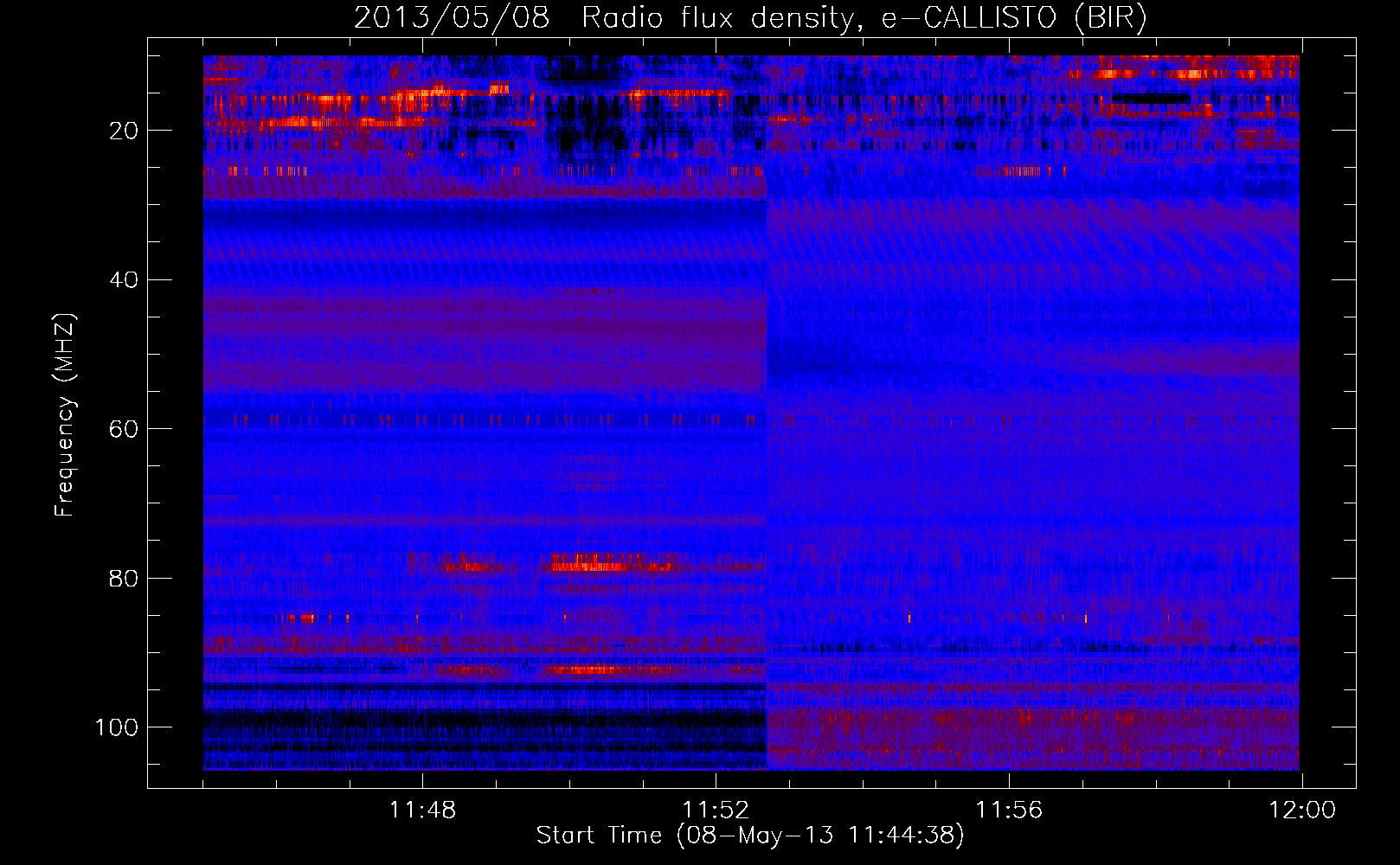Select the 'Frequency (MHZ)' axis label

tap(65, 415)
